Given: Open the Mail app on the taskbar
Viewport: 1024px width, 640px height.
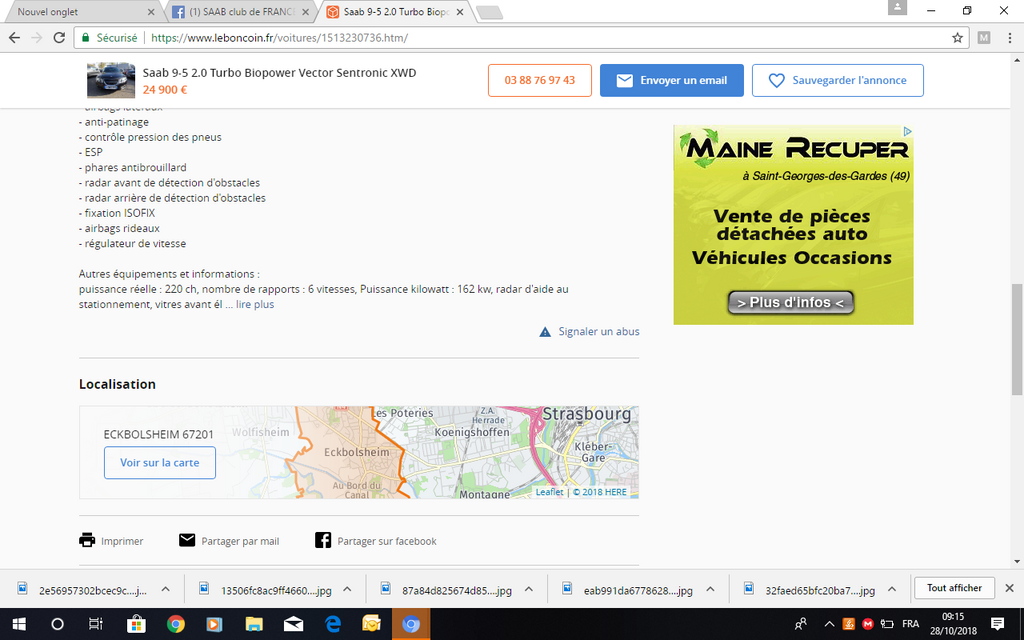Looking at the screenshot, I should click(293, 624).
